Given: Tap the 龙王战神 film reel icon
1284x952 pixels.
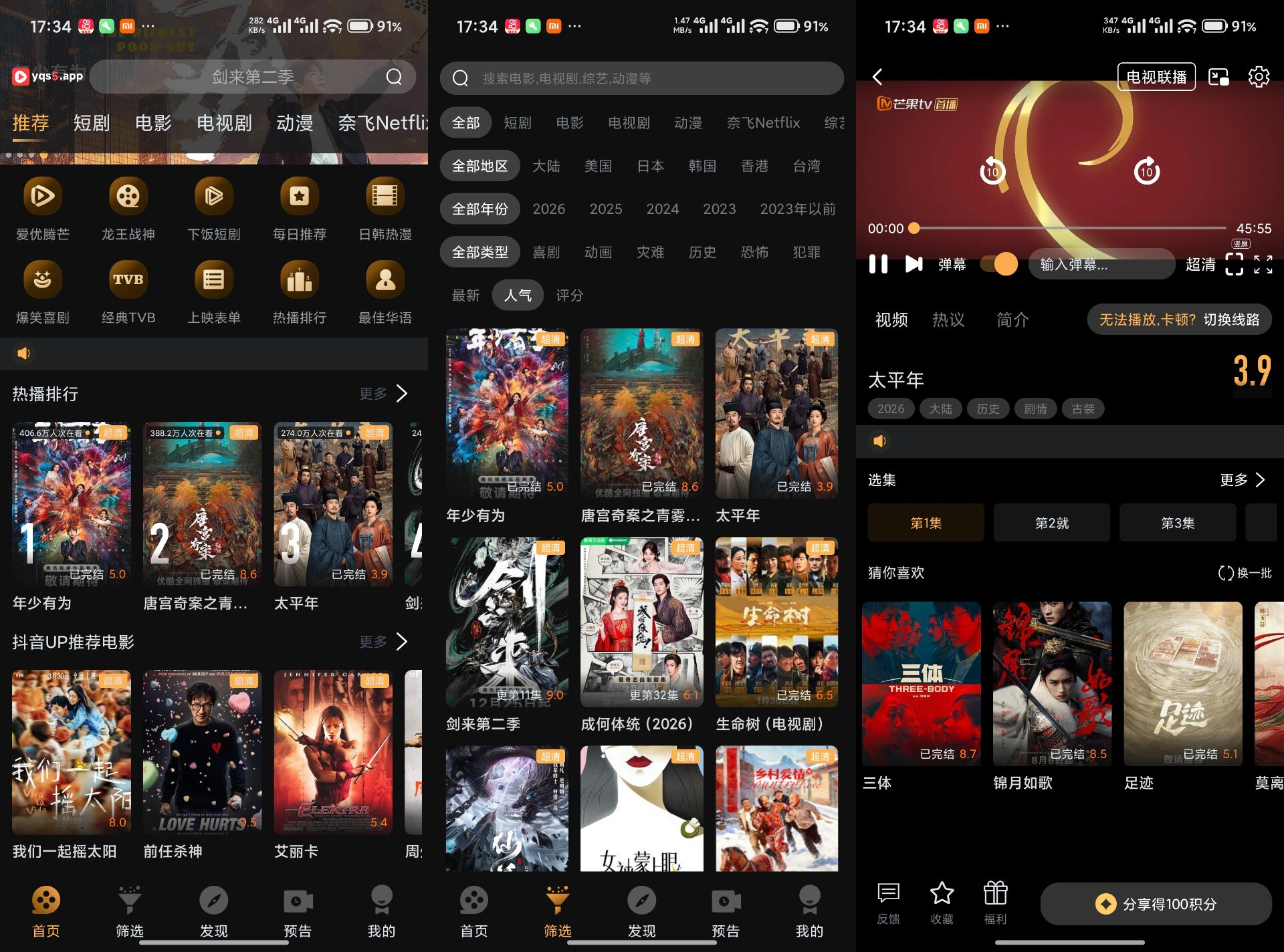Looking at the screenshot, I should pyautogui.click(x=128, y=196).
